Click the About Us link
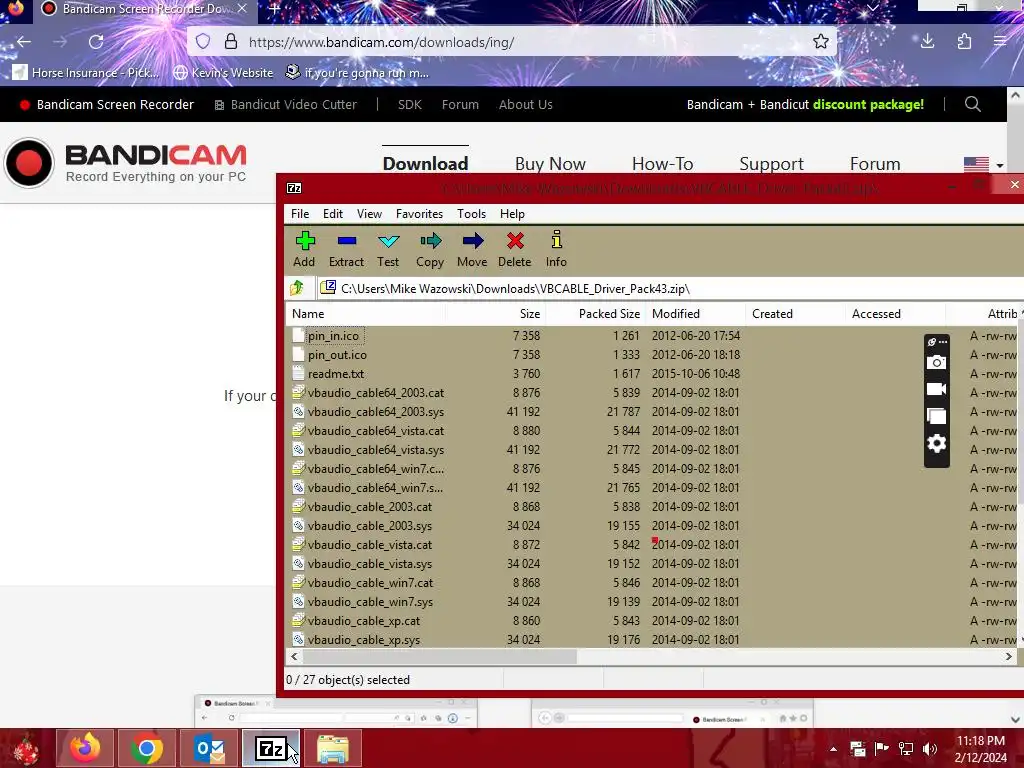This screenshot has height=768, width=1024. coord(526,104)
